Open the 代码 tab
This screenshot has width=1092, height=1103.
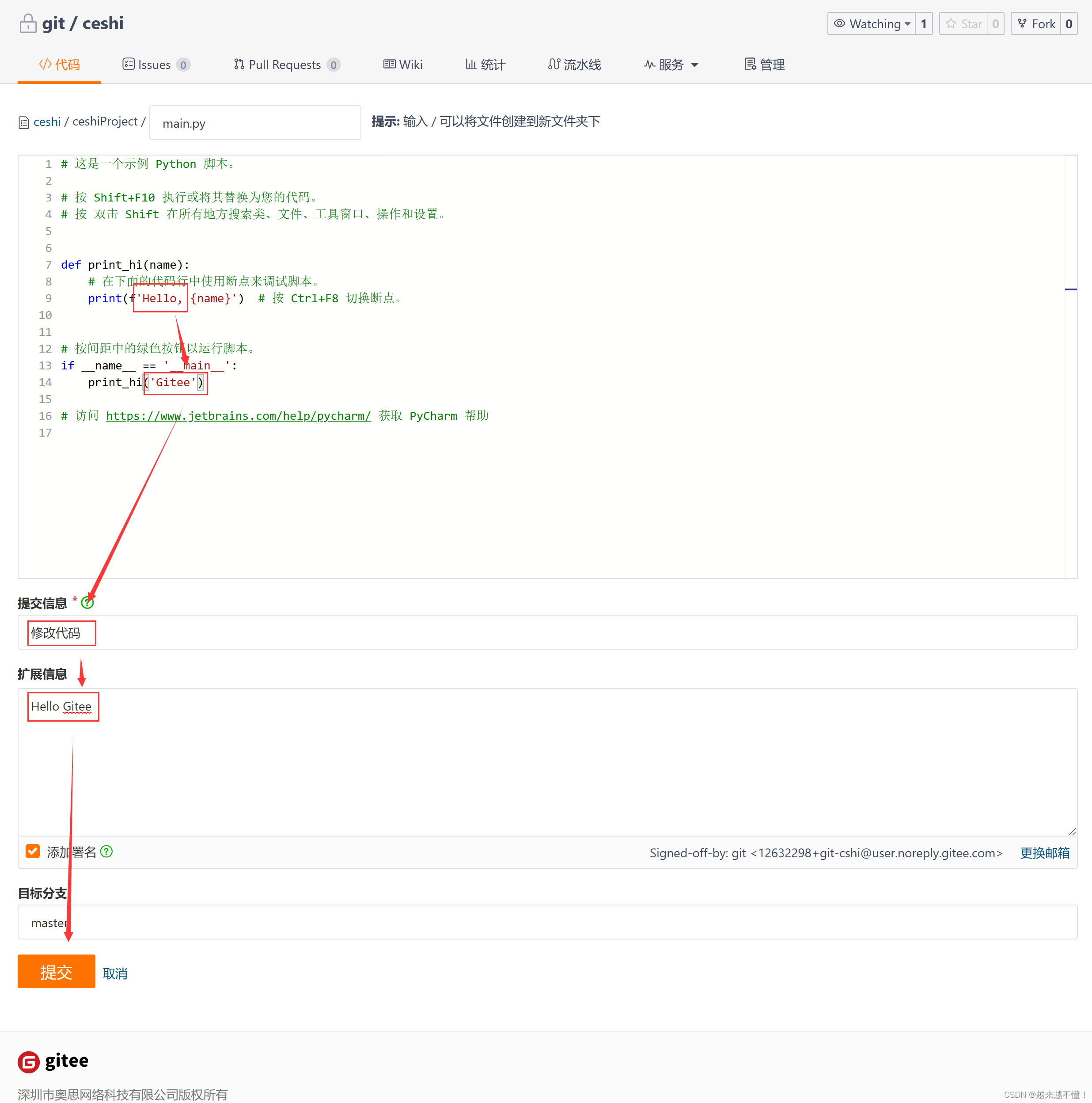click(x=59, y=65)
